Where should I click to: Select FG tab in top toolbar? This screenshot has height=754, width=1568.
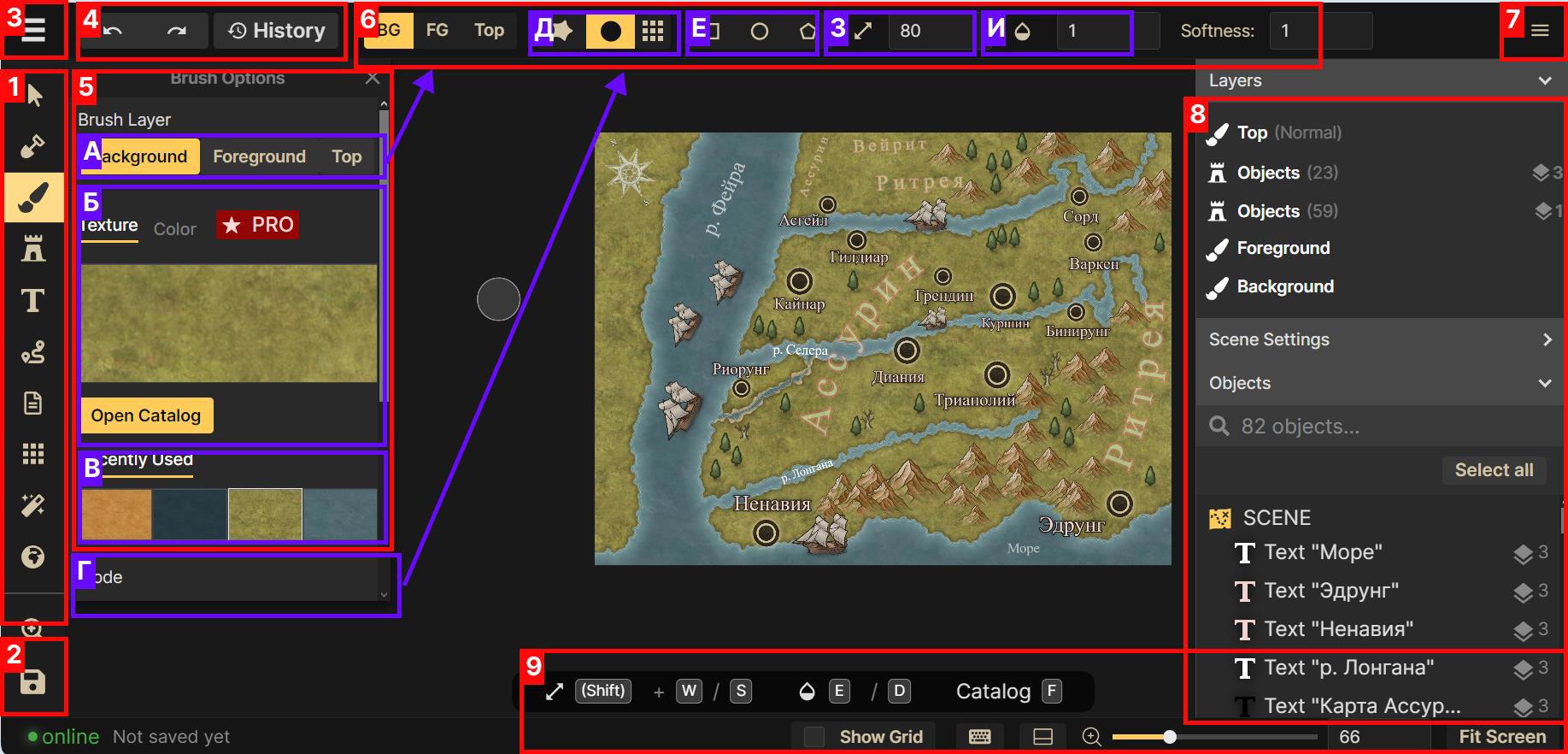(437, 31)
